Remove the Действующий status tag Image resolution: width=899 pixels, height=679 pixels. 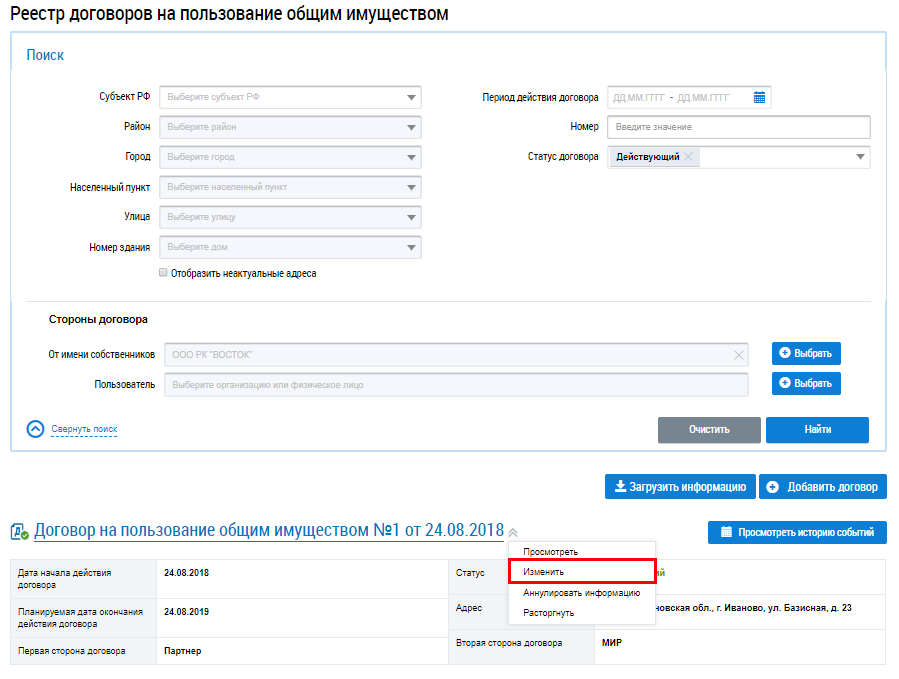(689, 157)
